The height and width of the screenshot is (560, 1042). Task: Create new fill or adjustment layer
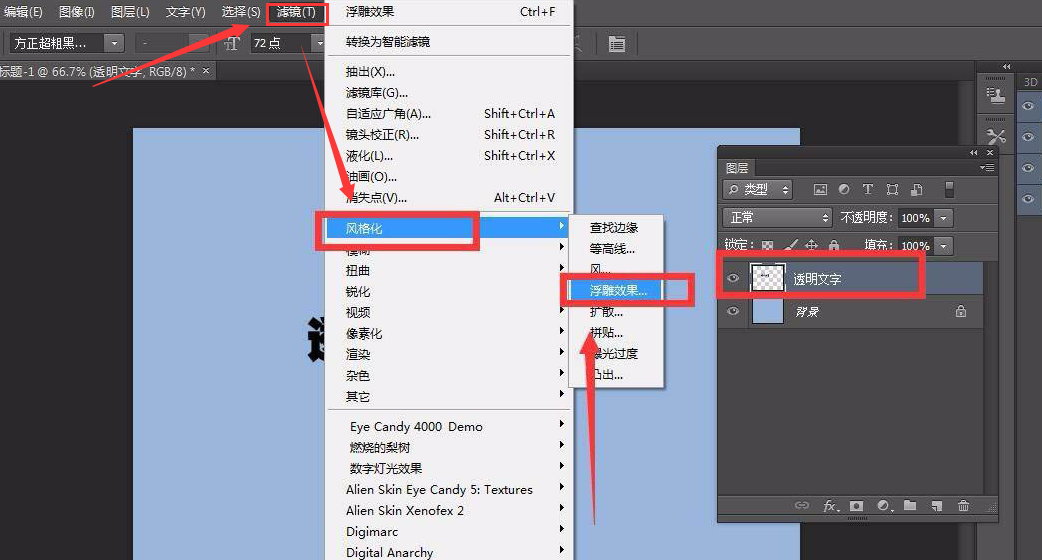885,506
